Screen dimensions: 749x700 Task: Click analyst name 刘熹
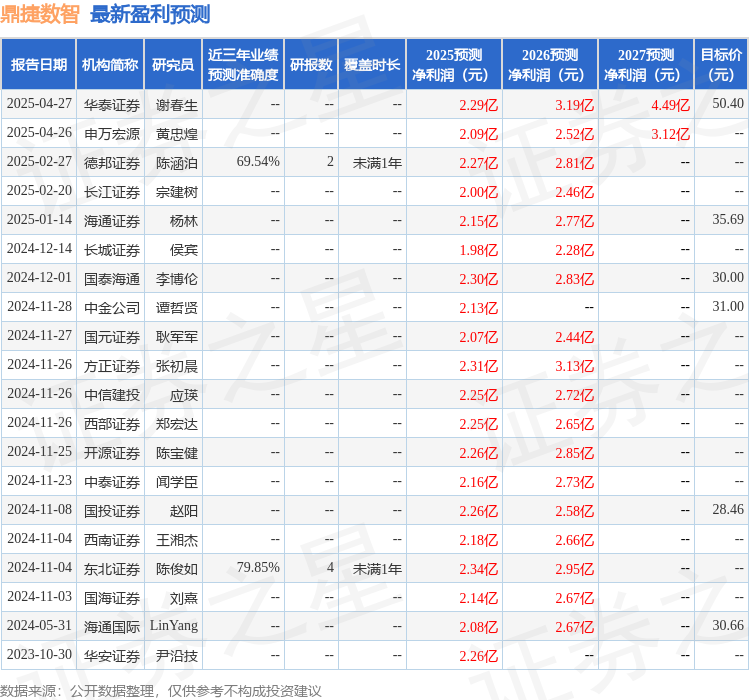click(x=184, y=598)
